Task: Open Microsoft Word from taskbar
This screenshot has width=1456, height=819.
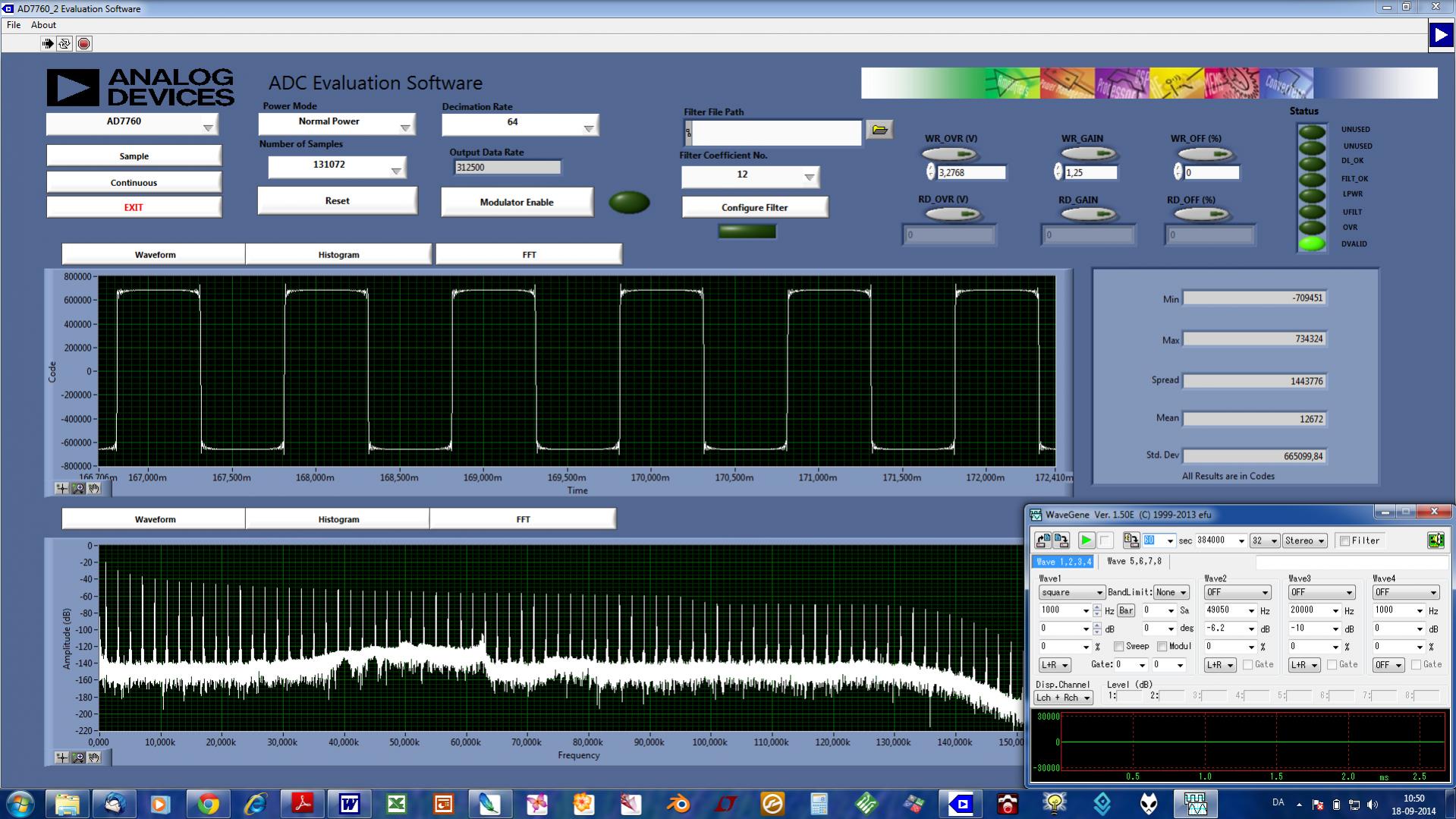Action: 349,803
